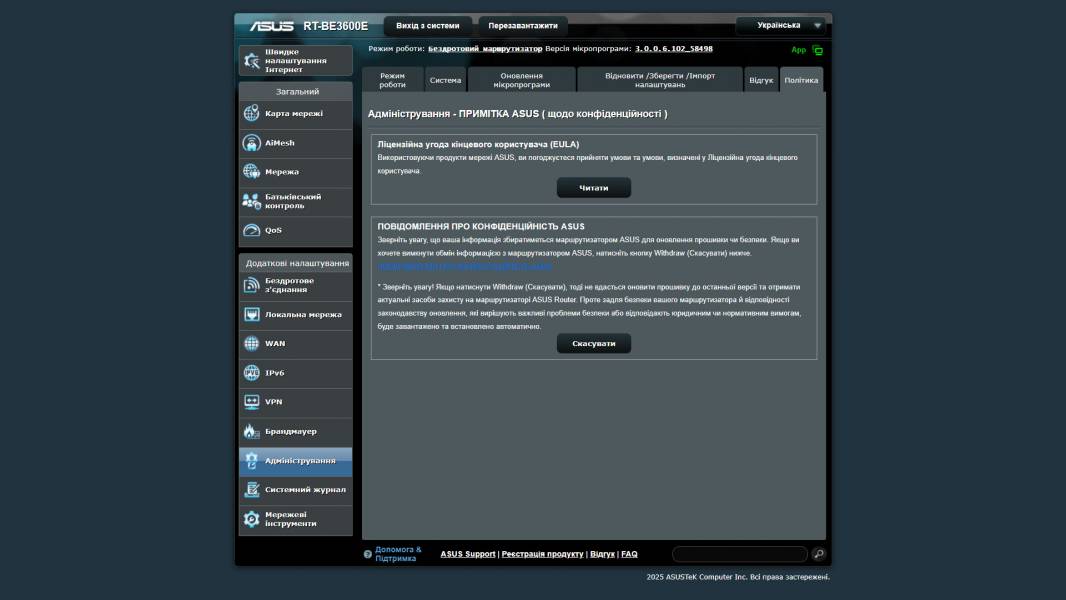The image size is (1066, 600).
Task: Click the App text label
Action: click(798, 50)
